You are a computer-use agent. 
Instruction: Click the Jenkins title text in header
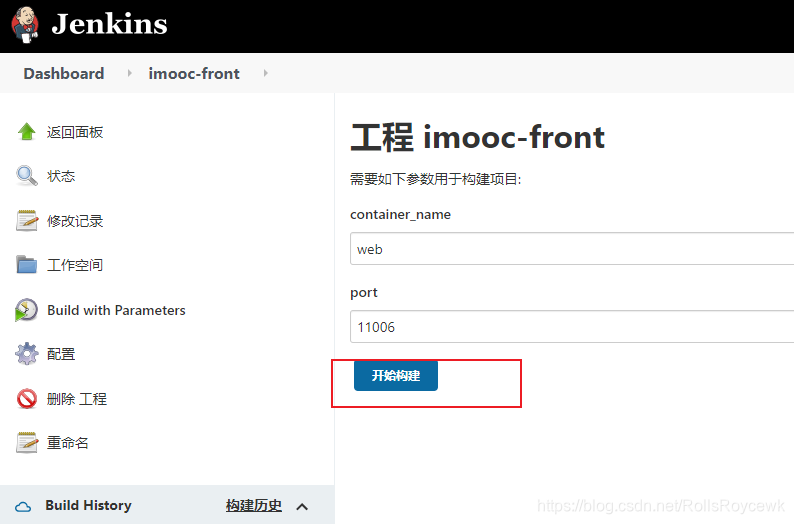(x=109, y=24)
